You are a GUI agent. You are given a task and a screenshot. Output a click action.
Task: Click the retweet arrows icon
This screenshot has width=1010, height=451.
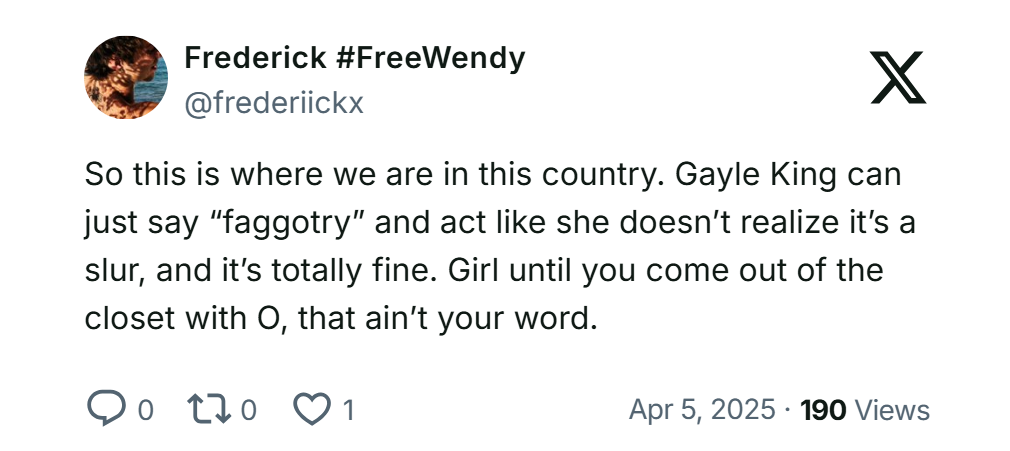208,409
